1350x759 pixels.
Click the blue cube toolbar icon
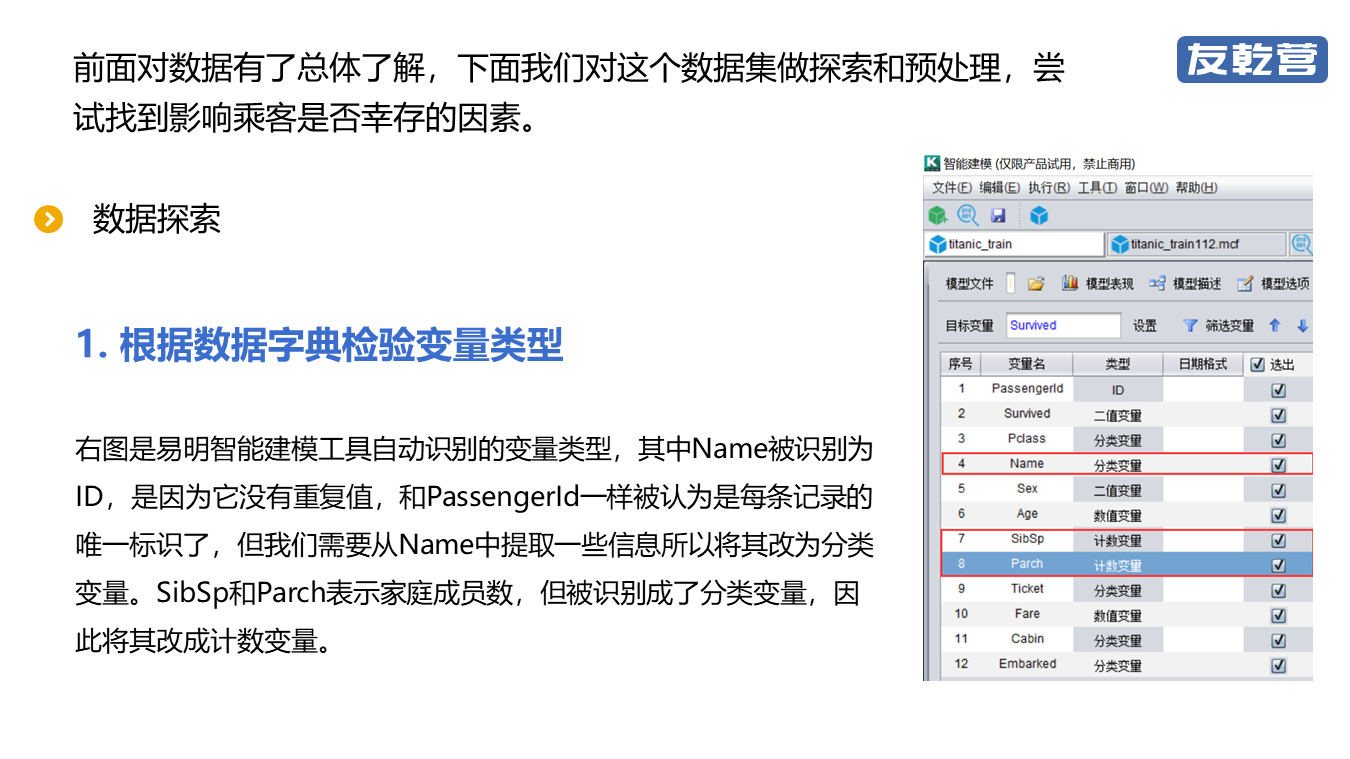[1039, 215]
